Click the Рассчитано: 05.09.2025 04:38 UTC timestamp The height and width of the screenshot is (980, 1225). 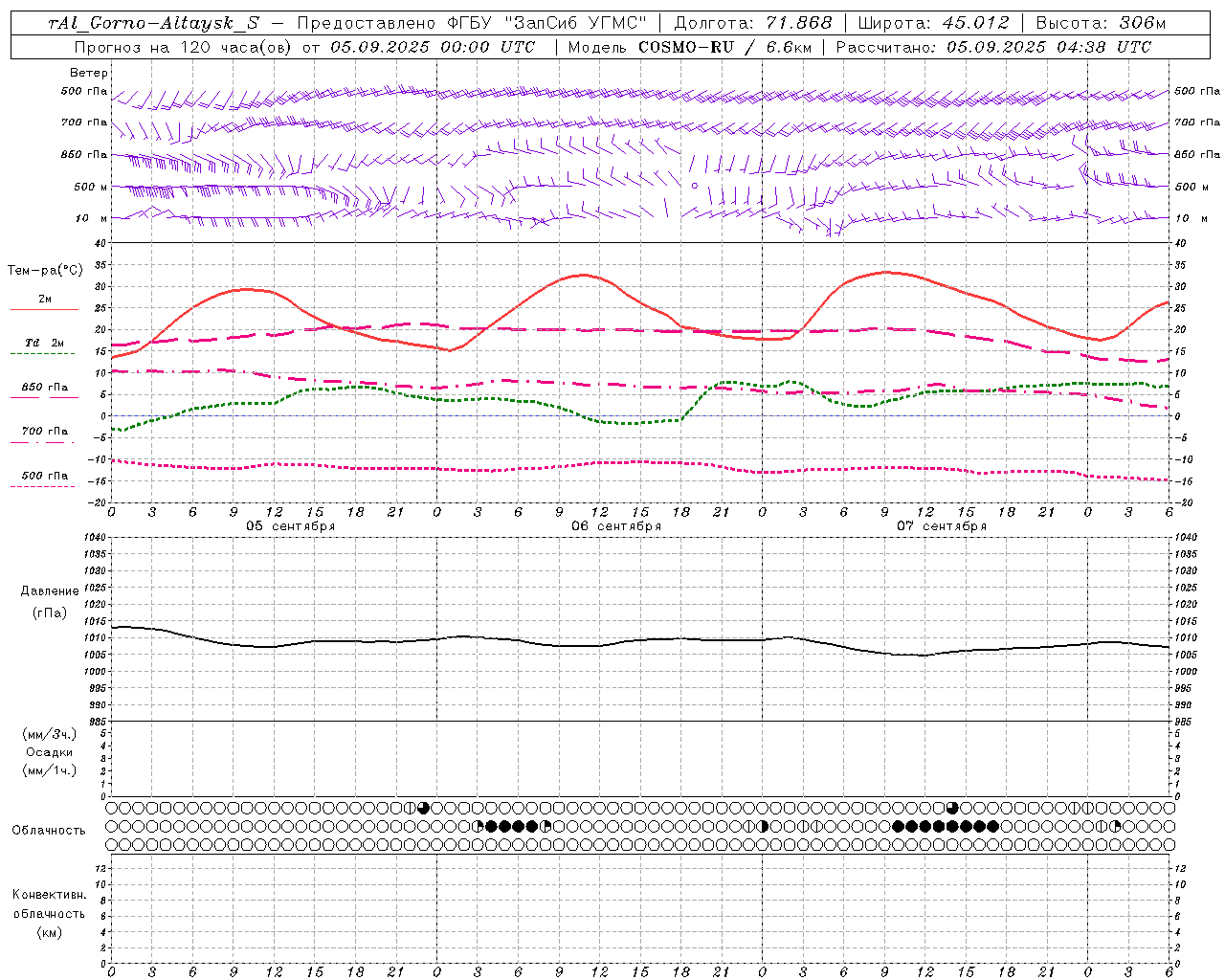[x=993, y=47]
